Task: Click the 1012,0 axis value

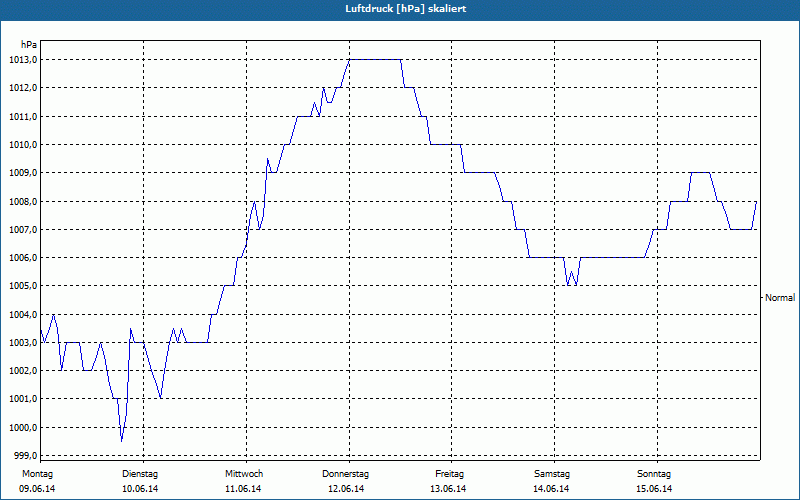Action: [x=22, y=88]
